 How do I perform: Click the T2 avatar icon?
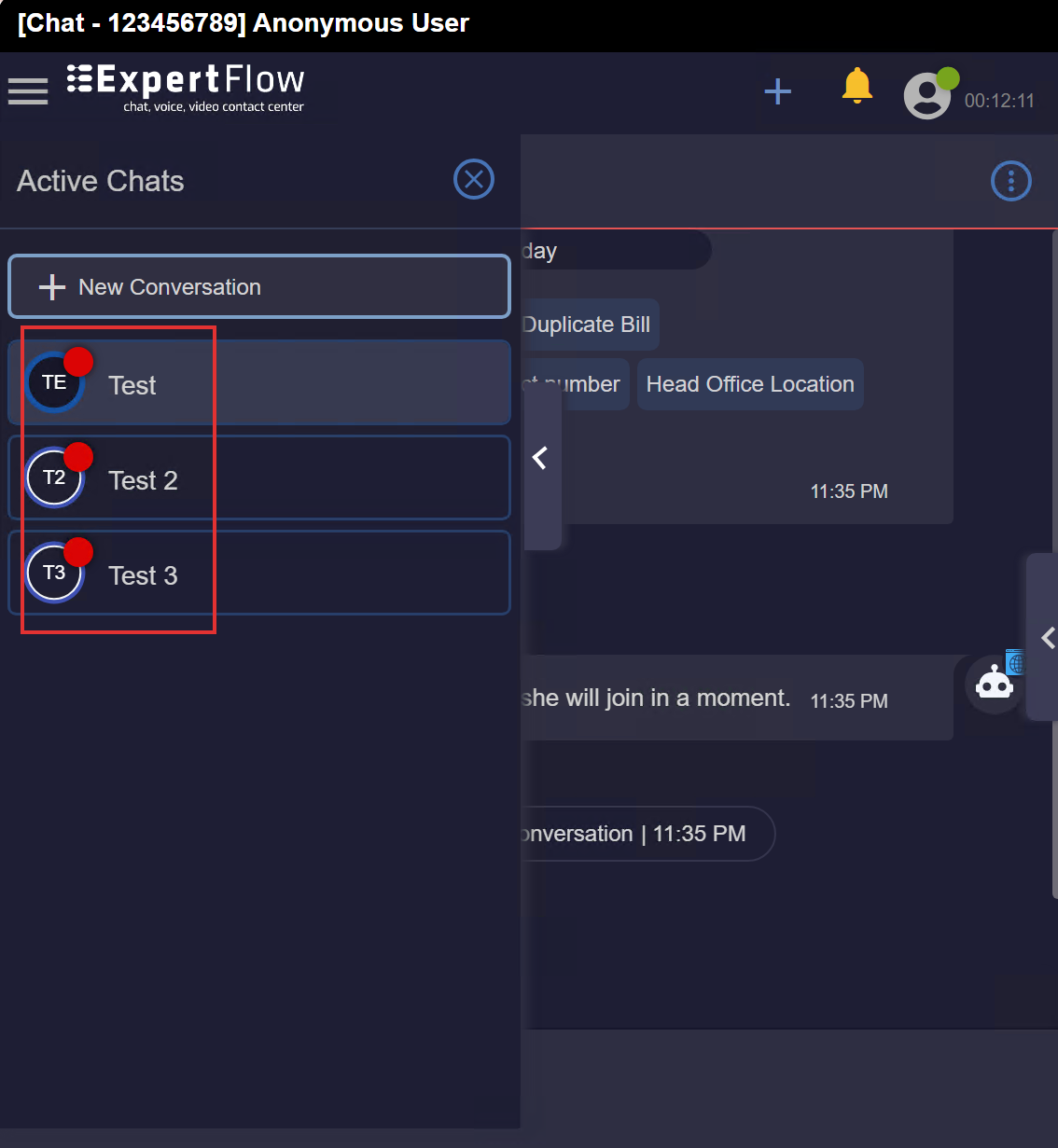[x=54, y=477]
